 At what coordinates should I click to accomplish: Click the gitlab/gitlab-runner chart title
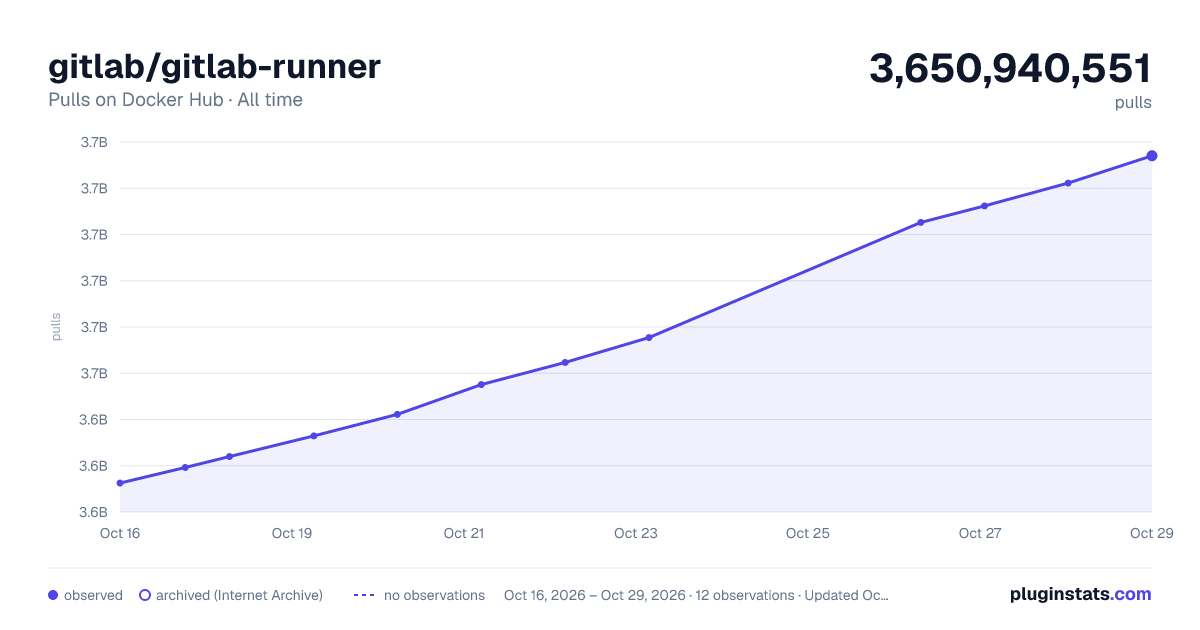point(215,66)
